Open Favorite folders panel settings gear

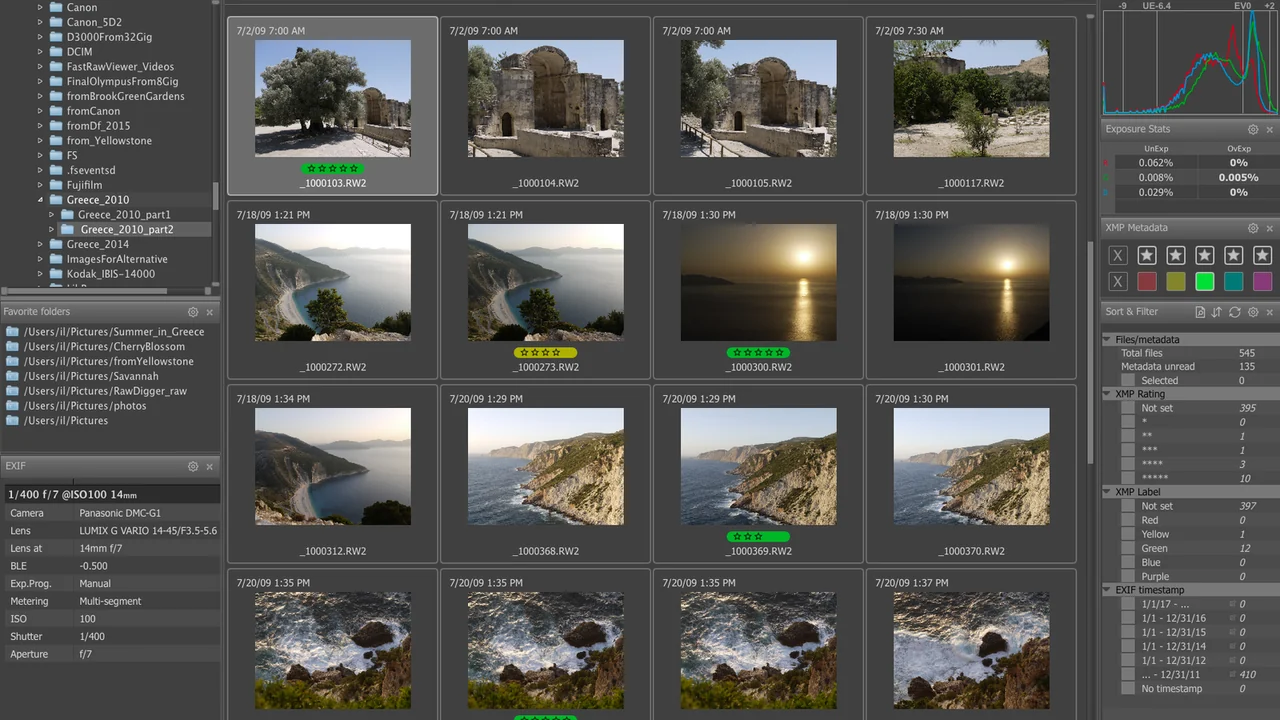193,312
